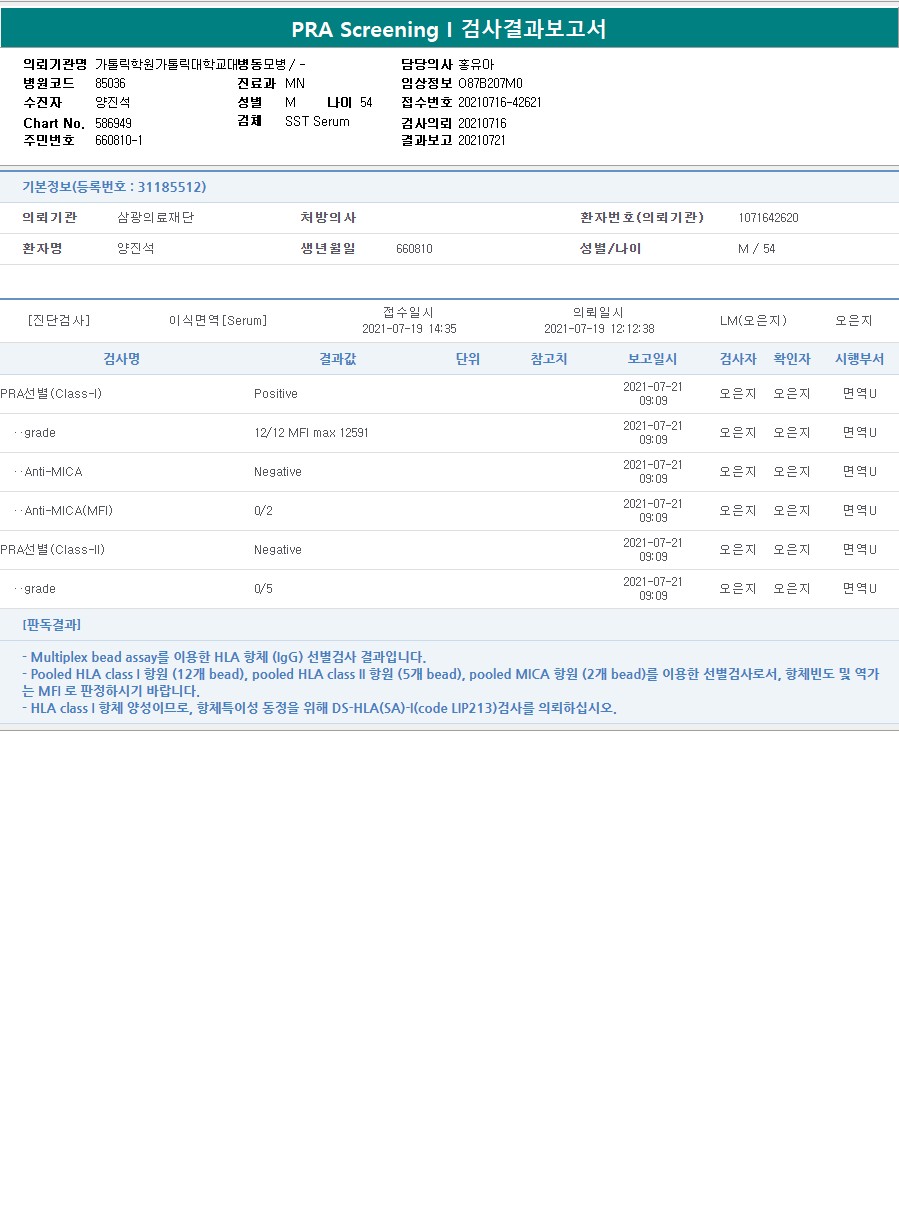This screenshot has height=1222, width=899.
Task: Select the 담당의사 name 홍유아
Action: 476,64
